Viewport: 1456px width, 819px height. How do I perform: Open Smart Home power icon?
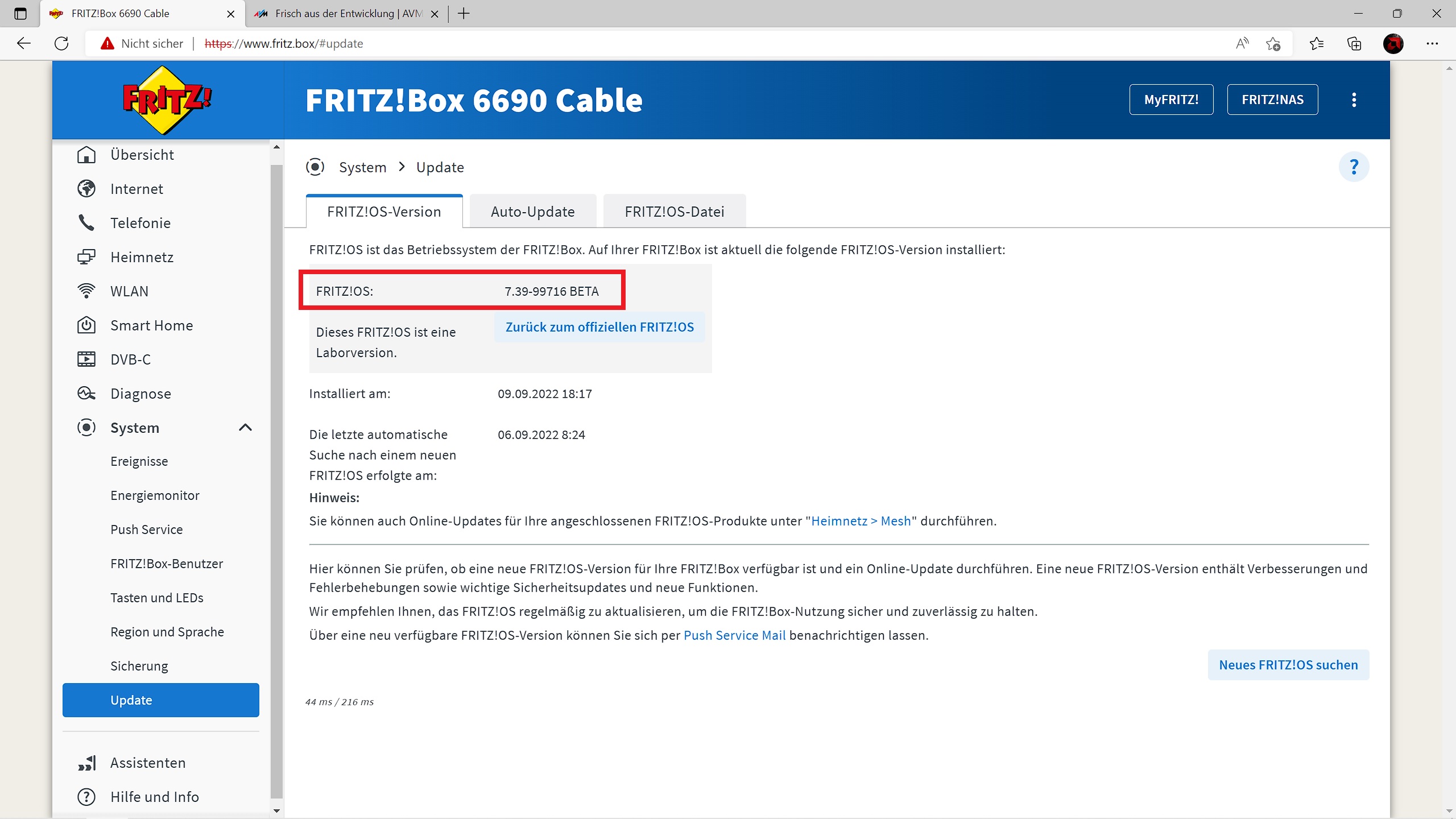(86, 325)
